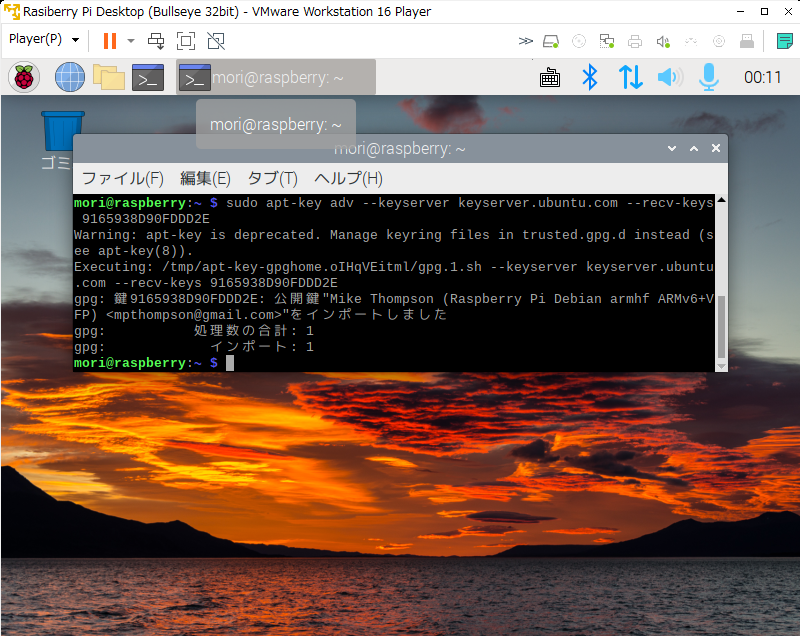Image resolution: width=800 pixels, height=636 pixels.
Task: Click the terminal scrollbar down arrow
Action: pos(721,366)
